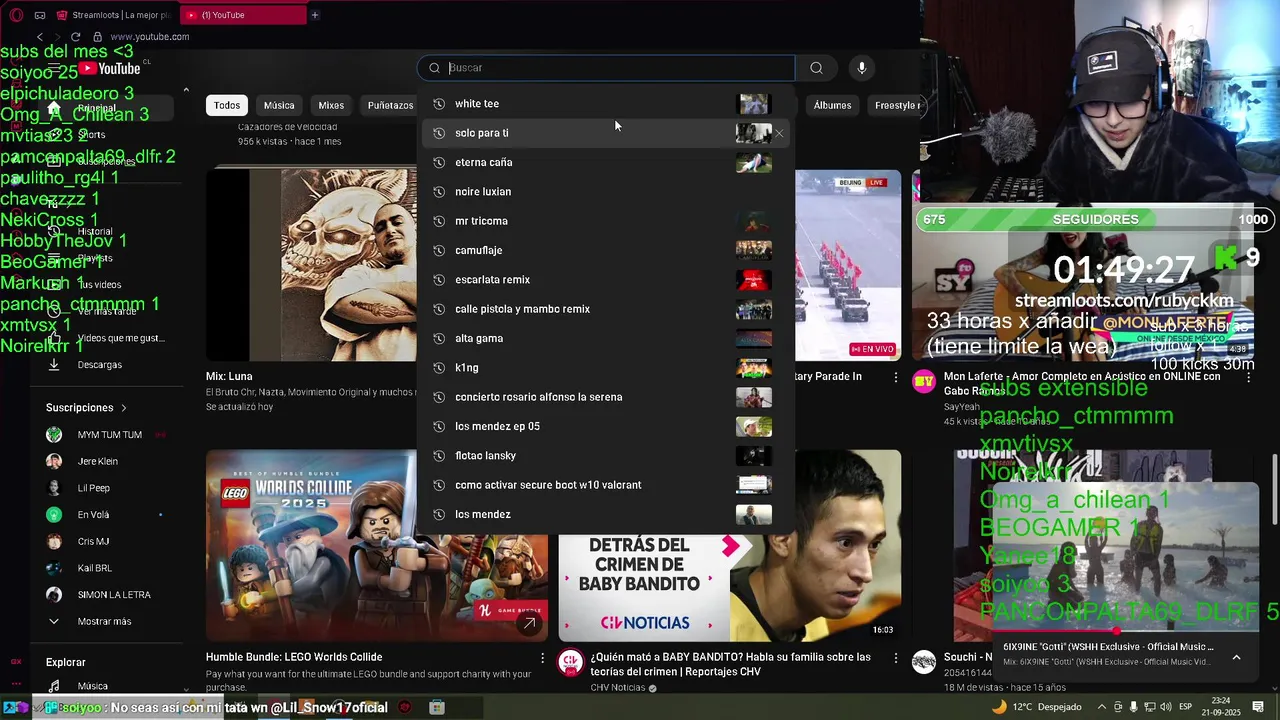Select the Todos filter chip

pos(227,105)
